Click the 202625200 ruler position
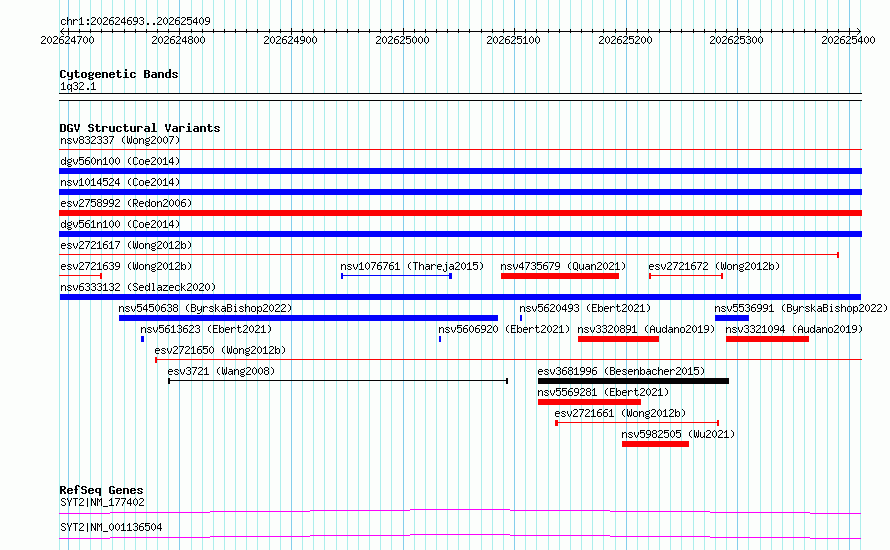890x550 pixels. pos(625,40)
